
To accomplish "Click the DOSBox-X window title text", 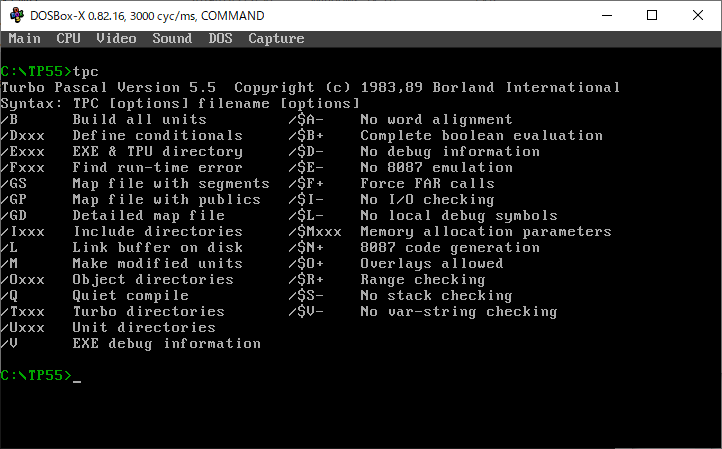I will tap(148, 15).
